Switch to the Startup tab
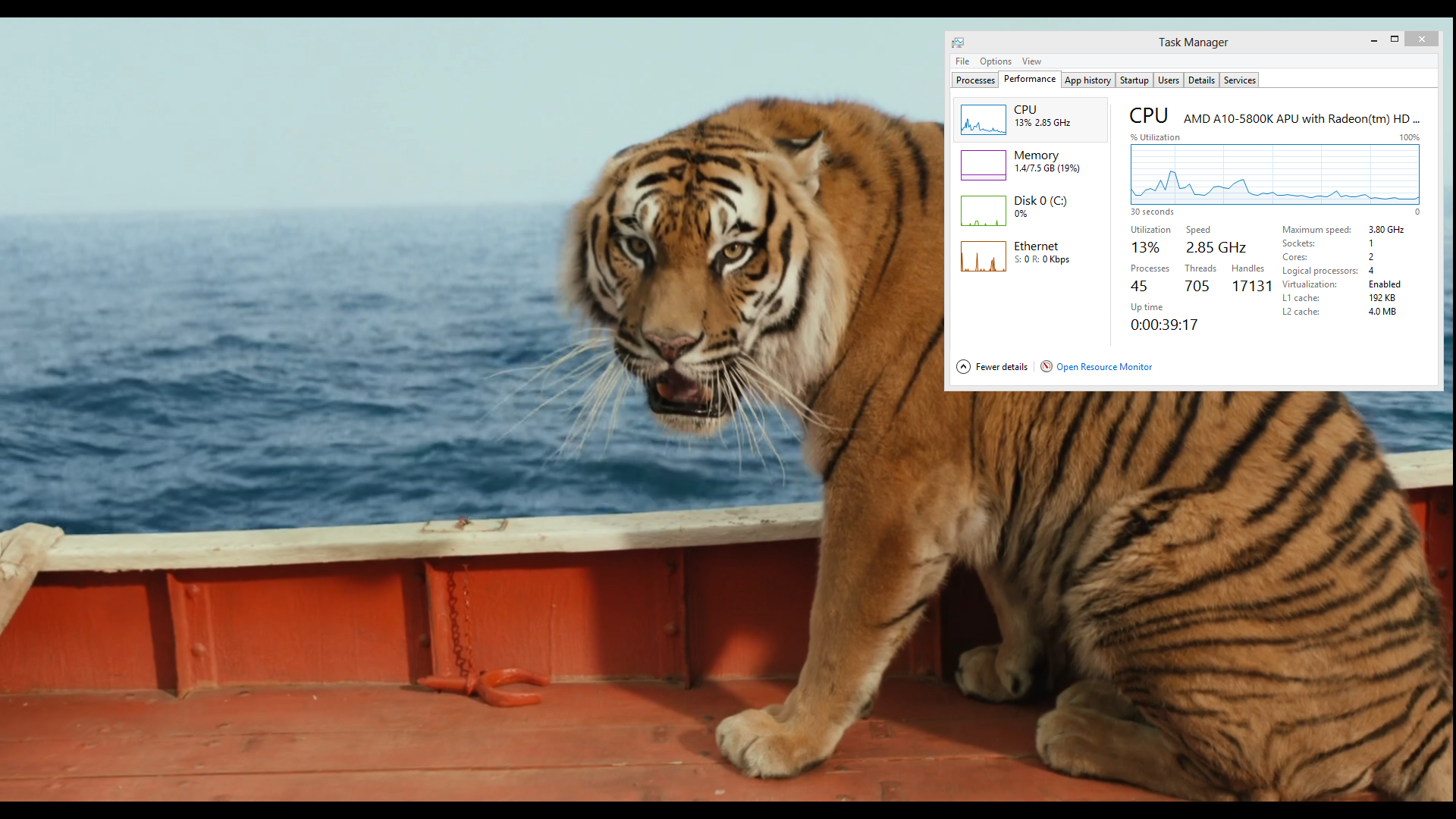Image resolution: width=1456 pixels, height=819 pixels. (x=1134, y=80)
